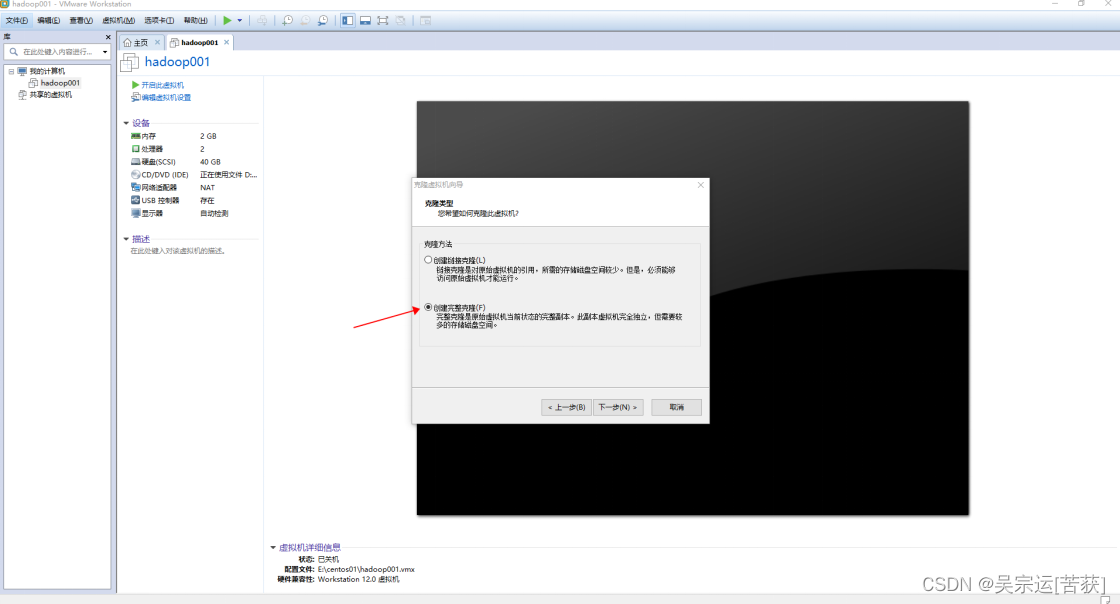
Task: Click the 已关机 status text
Action: click(328, 560)
